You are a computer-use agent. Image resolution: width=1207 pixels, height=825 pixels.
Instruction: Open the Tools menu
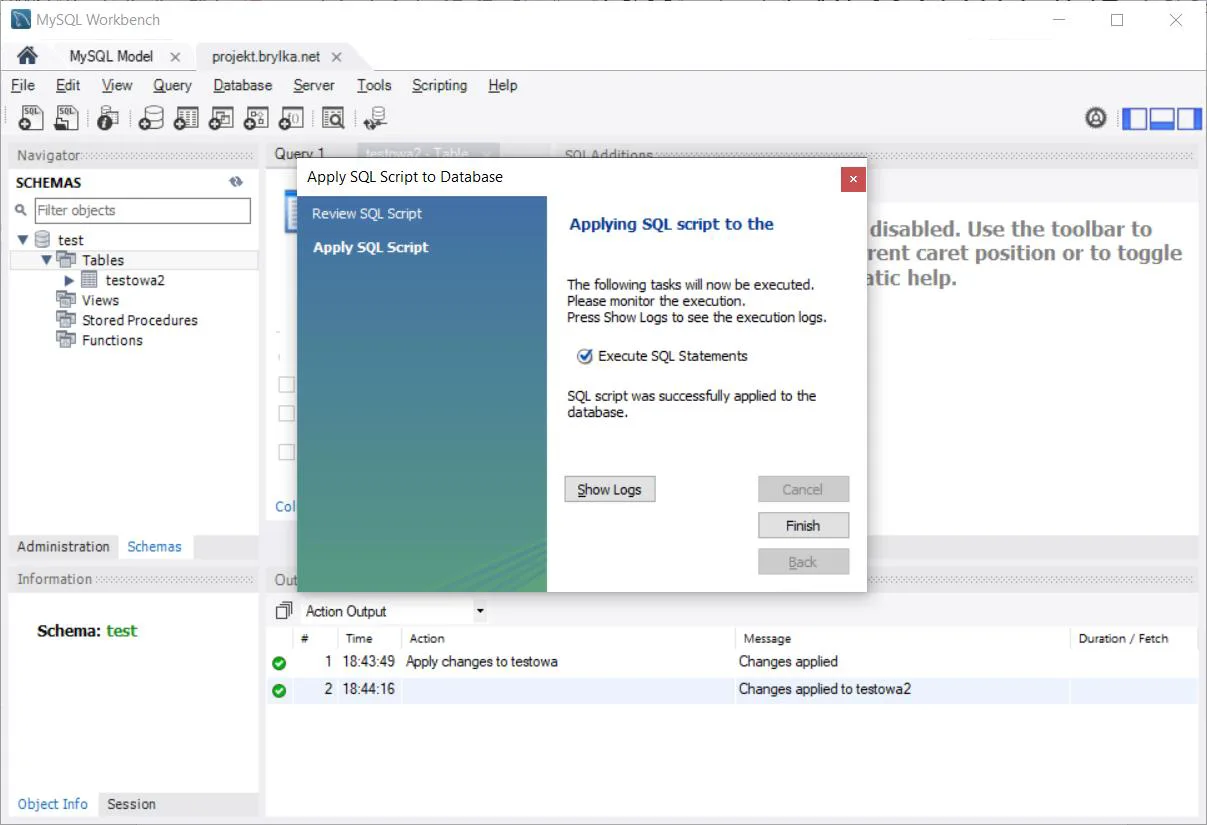[374, 85]
